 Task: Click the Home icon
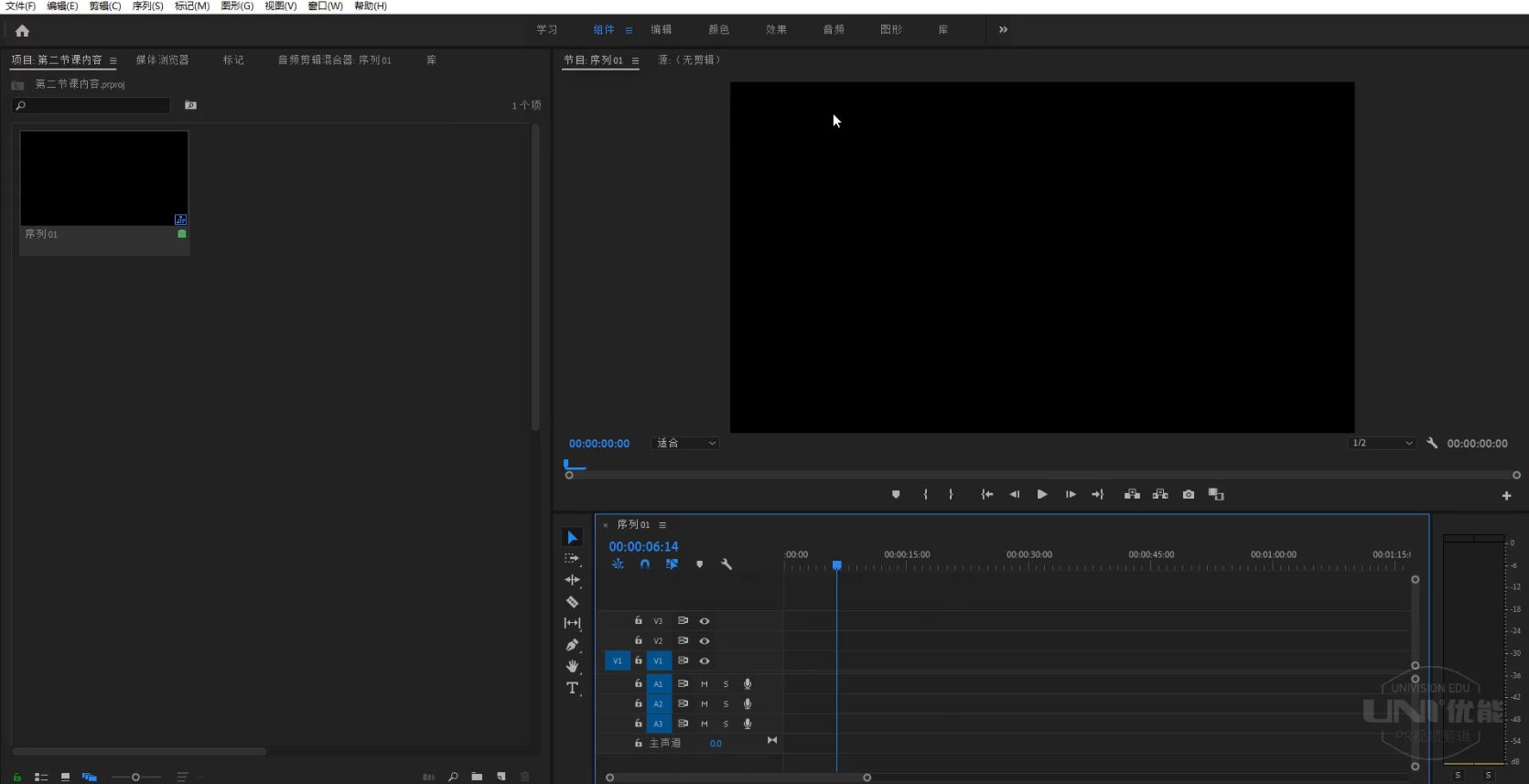click(x=22, y=30)
